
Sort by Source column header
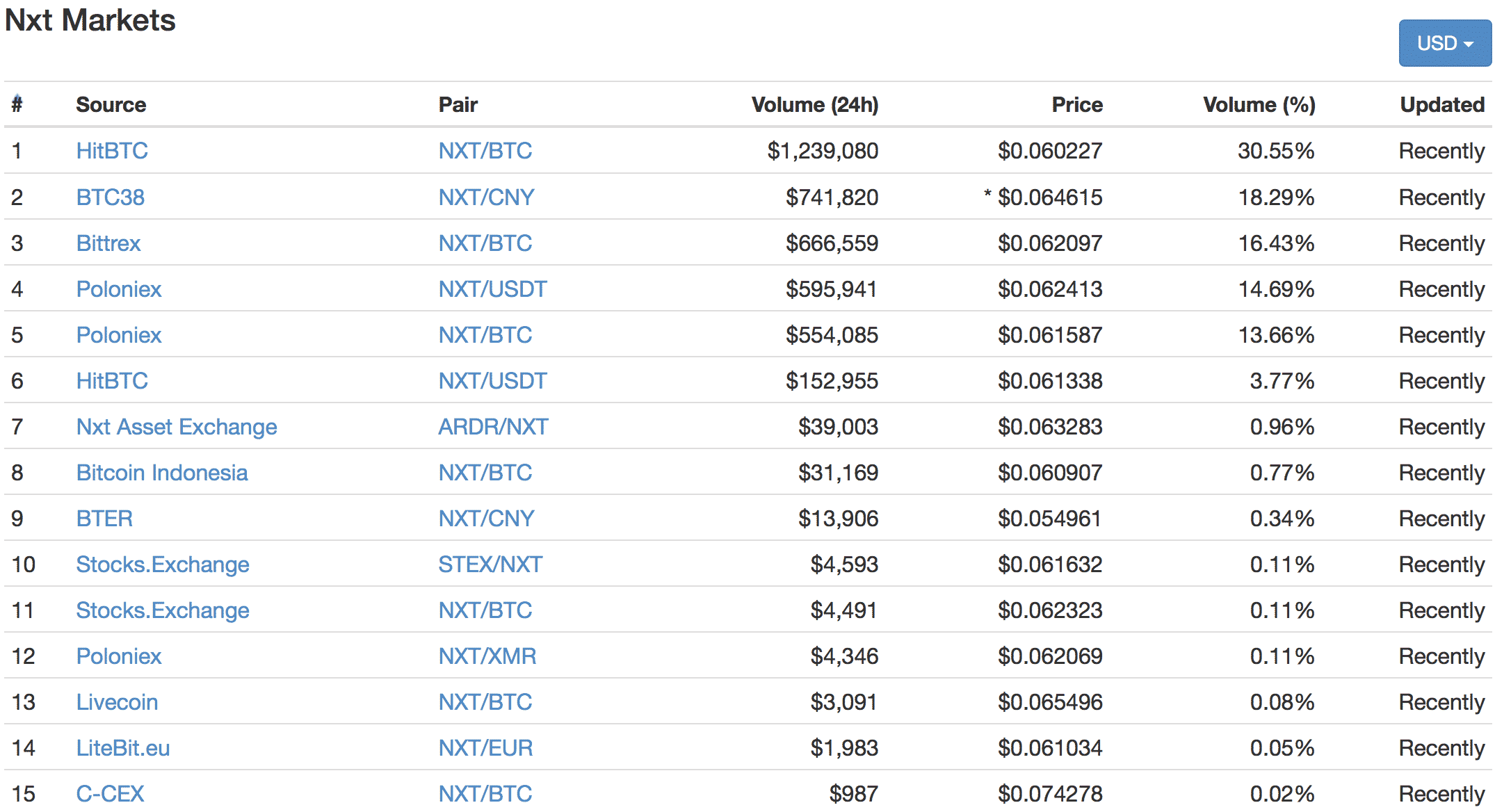coord(111,104)
